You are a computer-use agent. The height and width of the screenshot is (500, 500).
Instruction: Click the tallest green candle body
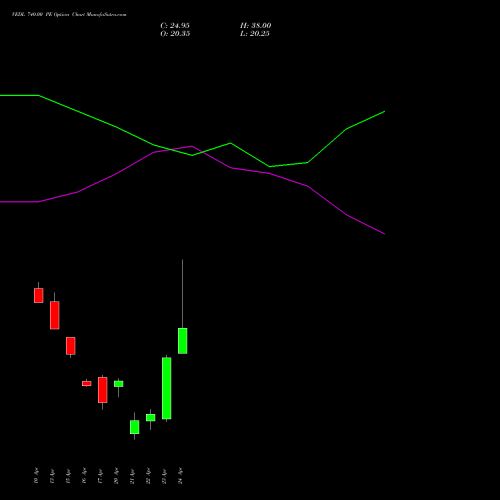167,388
